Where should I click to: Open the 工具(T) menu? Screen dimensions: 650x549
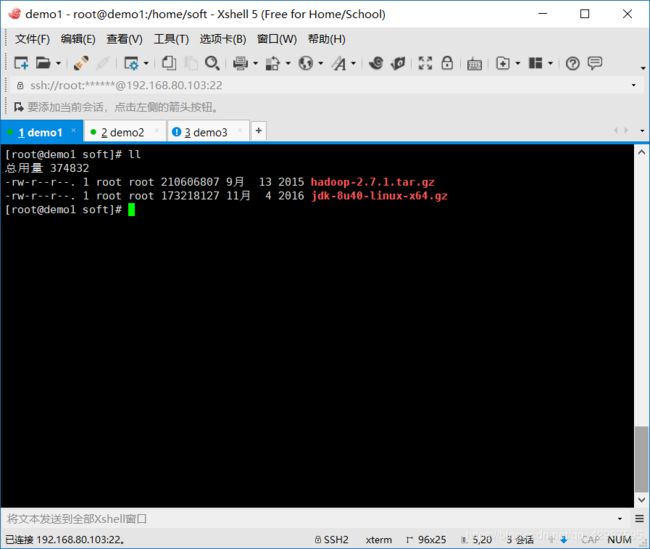tap(171, 39)
